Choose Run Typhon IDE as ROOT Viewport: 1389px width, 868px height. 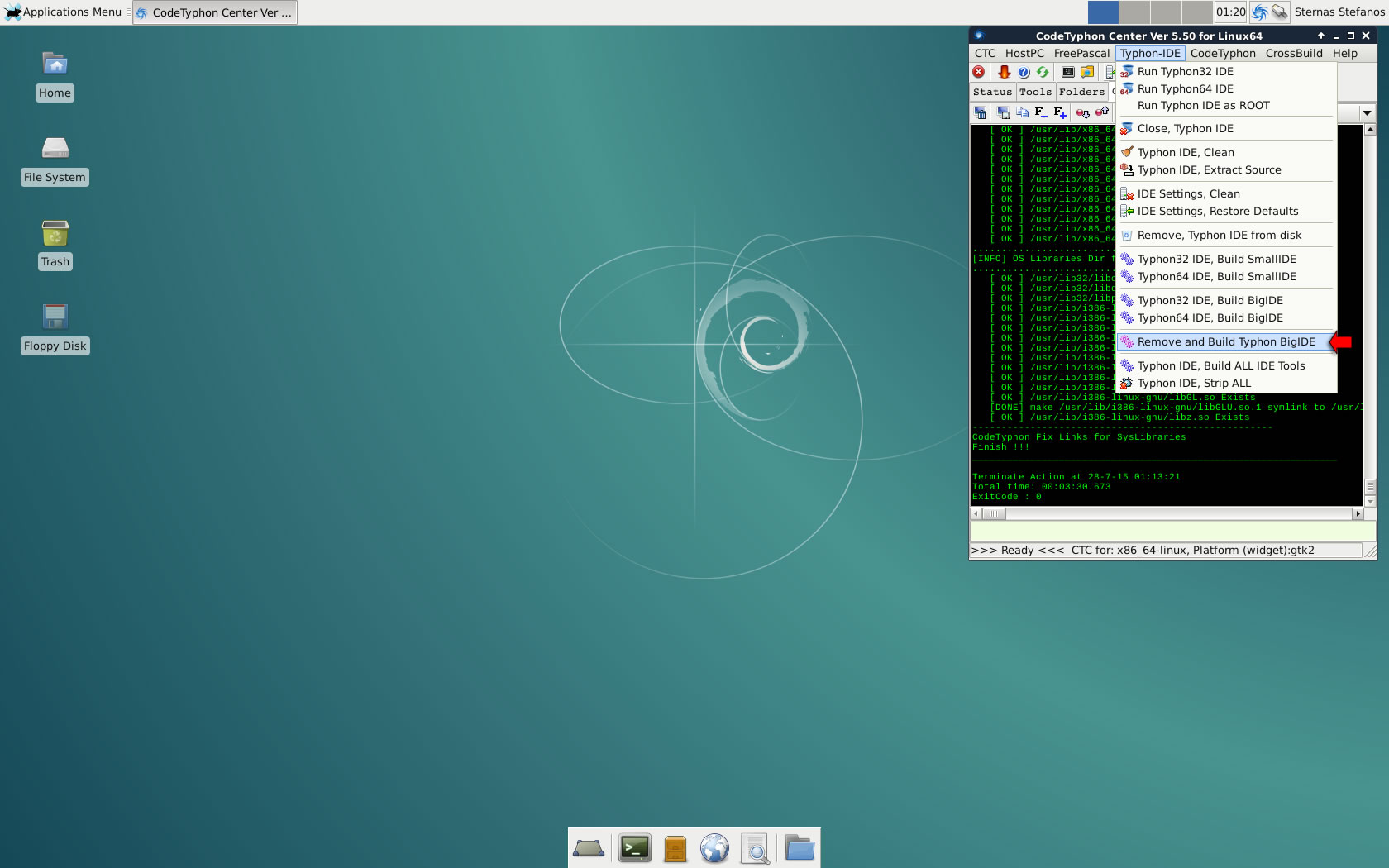click(1226, 105)
